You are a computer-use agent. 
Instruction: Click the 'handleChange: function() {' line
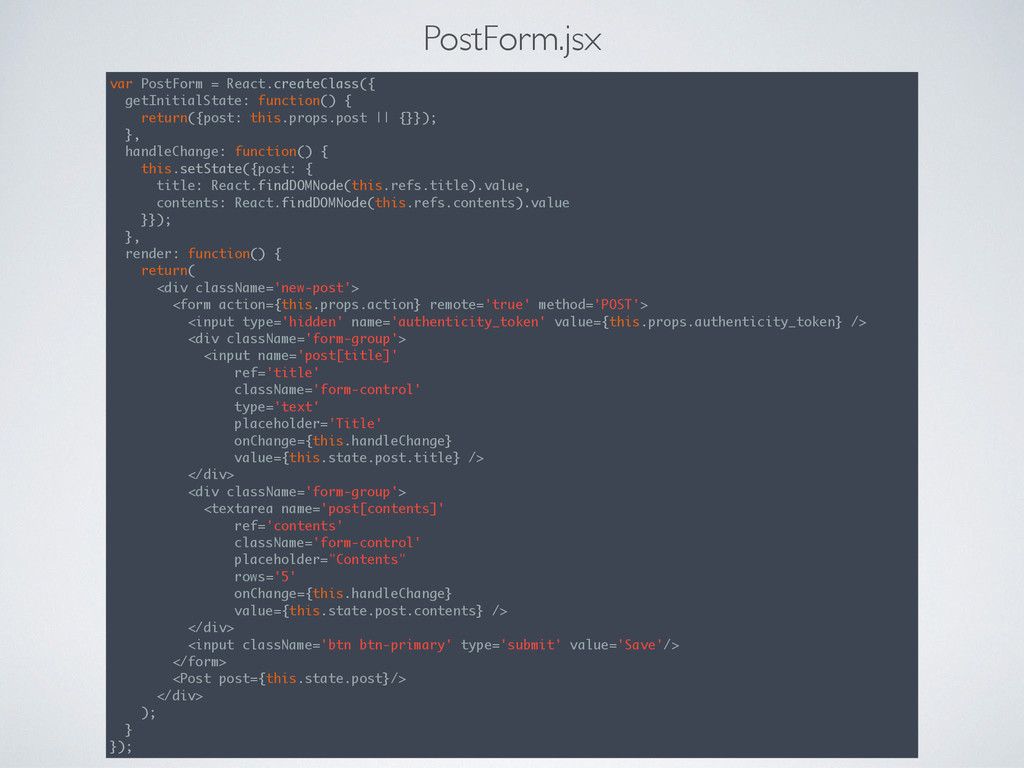tap(227, 152)
